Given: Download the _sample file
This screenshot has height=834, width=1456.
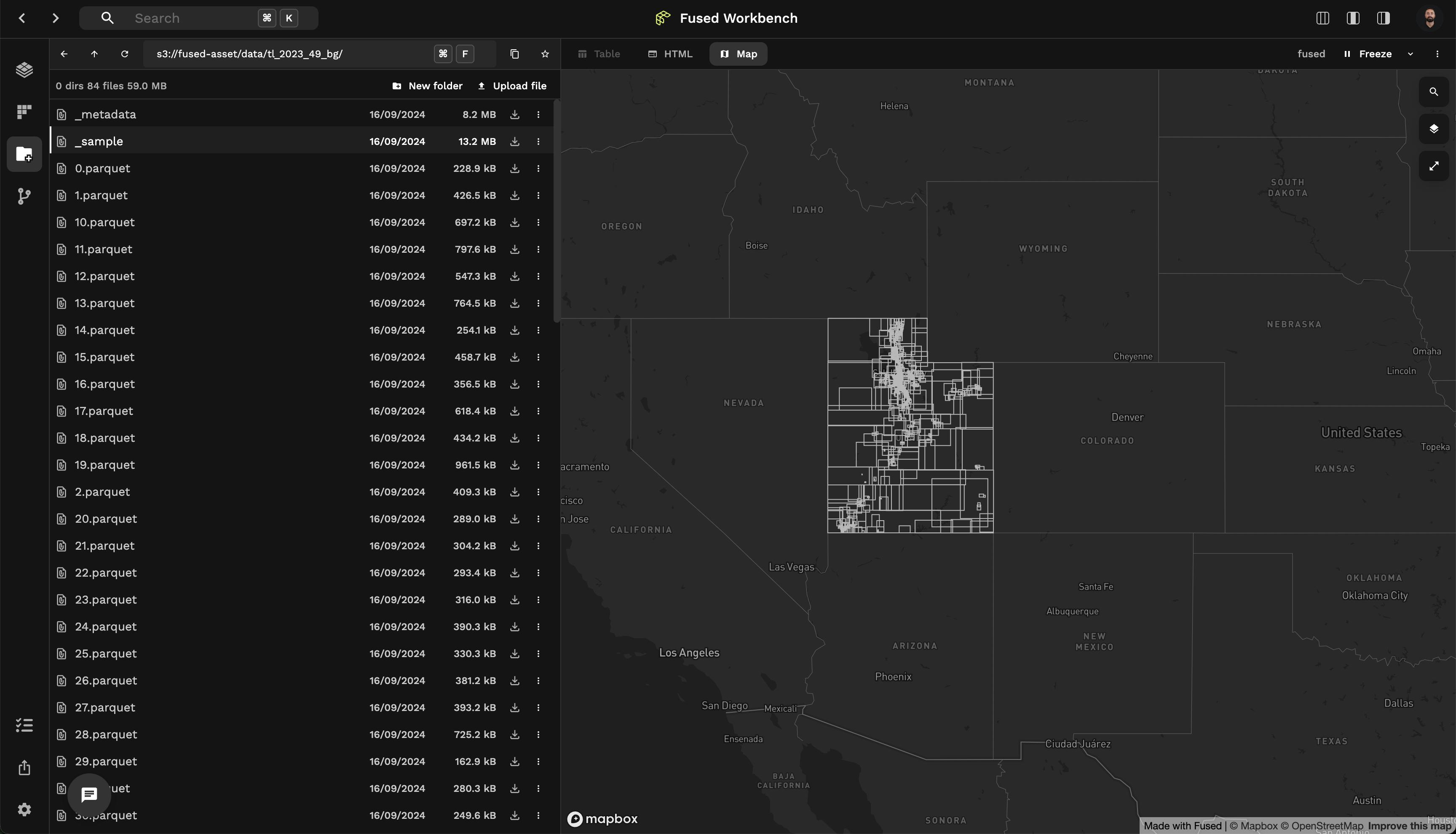Looking at the screenshot, I should [515, 142].
